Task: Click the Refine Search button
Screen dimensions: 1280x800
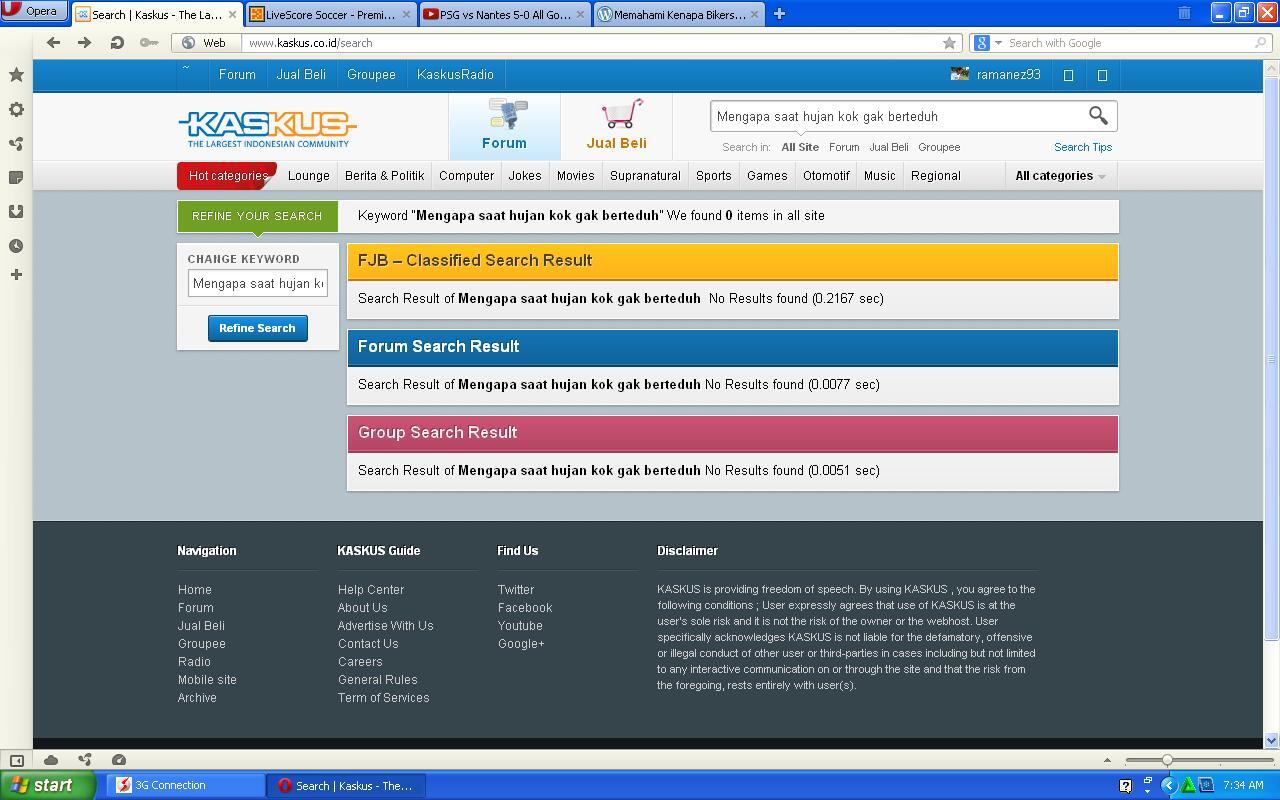Action: point(258,328)
